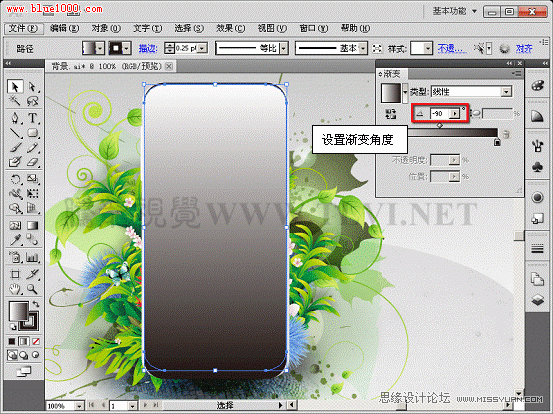
Task: Click the gradient angle input field
Action: pyautogui.click(x=440, y=114)
